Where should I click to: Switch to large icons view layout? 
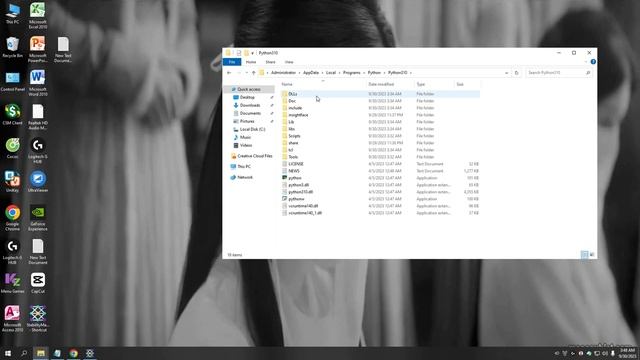[x=592, y=255]
